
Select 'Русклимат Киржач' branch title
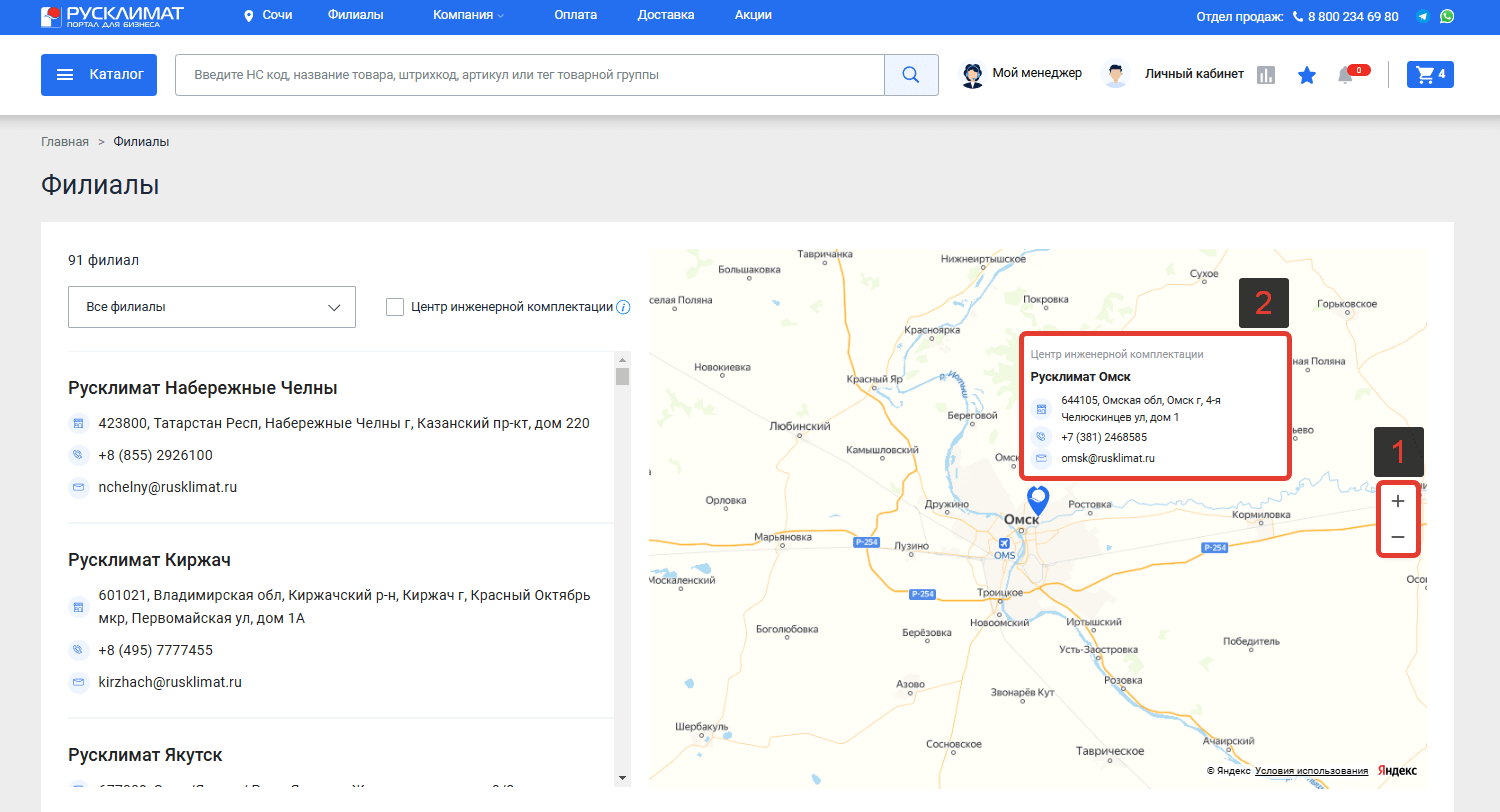point(149,559)
